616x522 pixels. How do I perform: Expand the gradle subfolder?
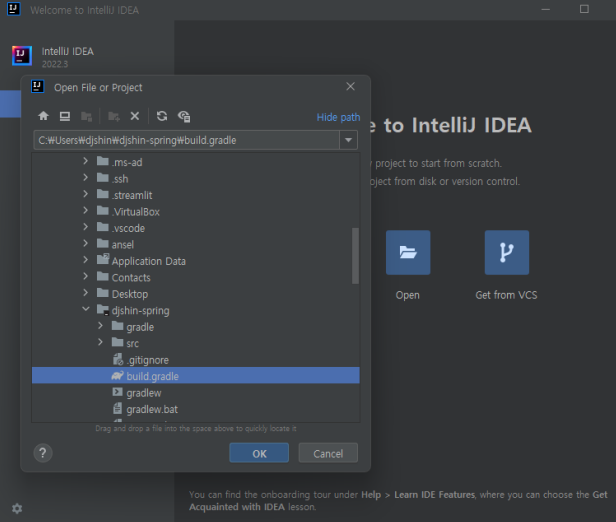point(101,326)
